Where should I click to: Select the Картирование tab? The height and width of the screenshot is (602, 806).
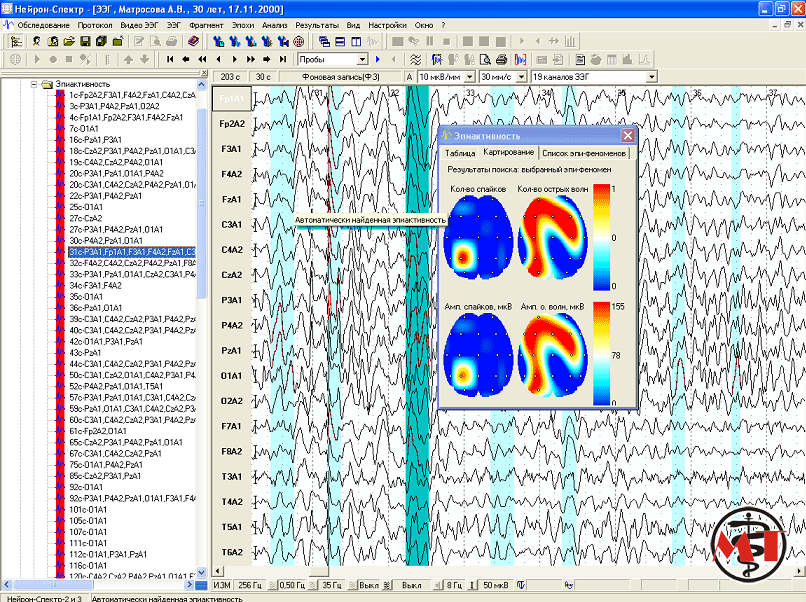[x=508, y=152]
